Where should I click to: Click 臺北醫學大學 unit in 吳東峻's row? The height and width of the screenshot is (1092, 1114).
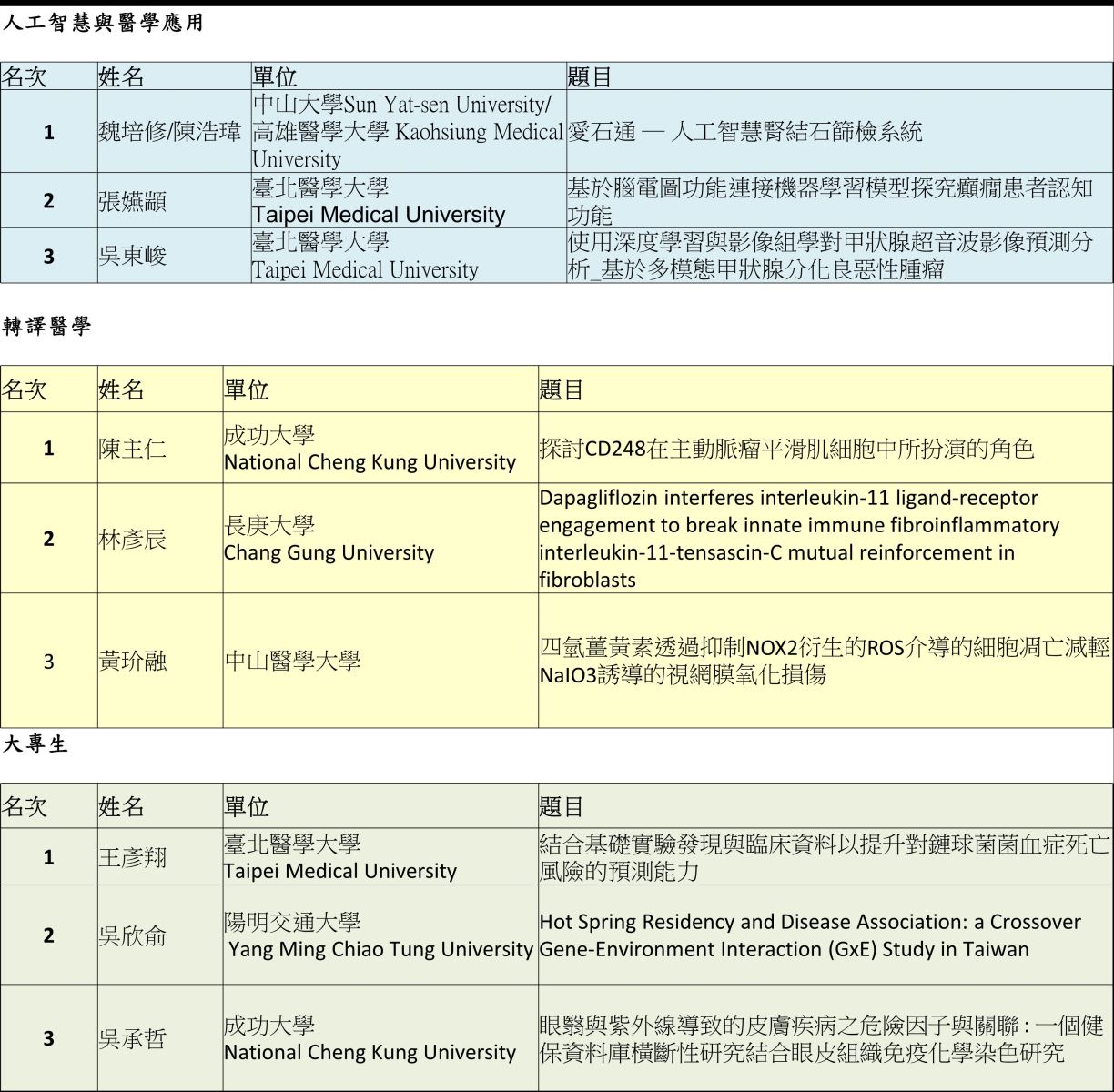[365, 257]
